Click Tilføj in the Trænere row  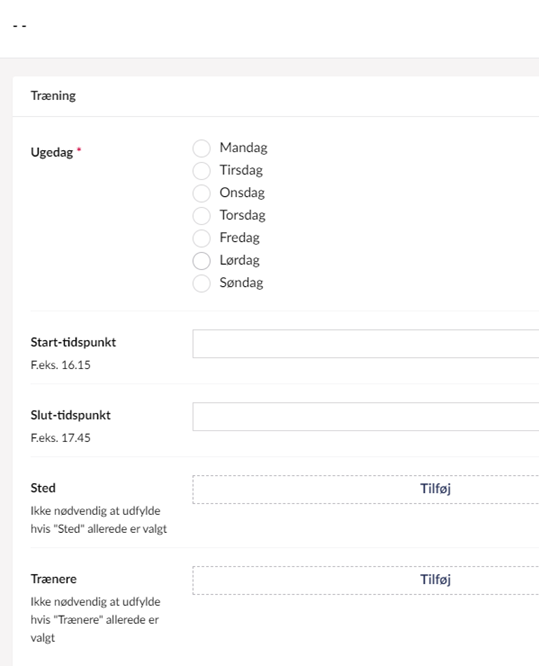[435, 580]
